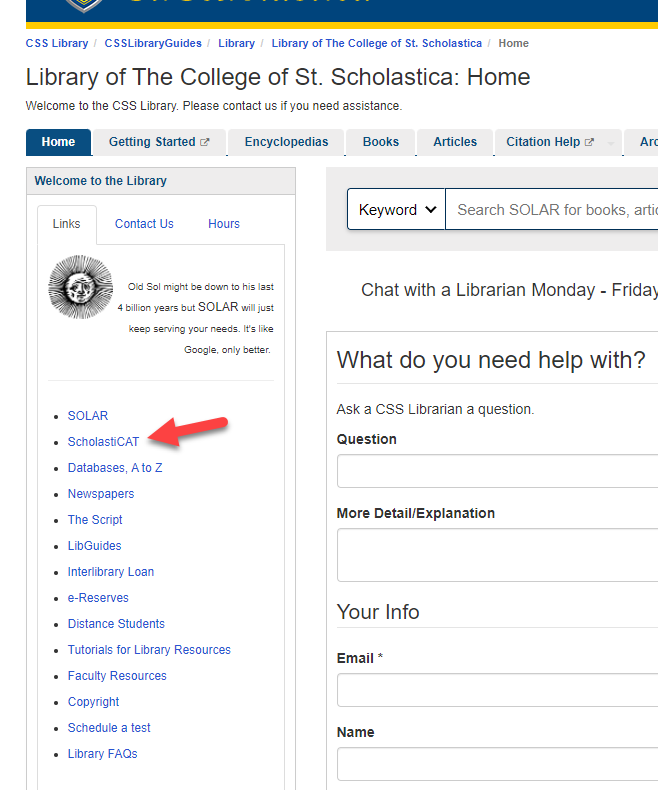658x790 pixels.
Task: Click external link icon beside Citation Help
Action: click(589, 142)
